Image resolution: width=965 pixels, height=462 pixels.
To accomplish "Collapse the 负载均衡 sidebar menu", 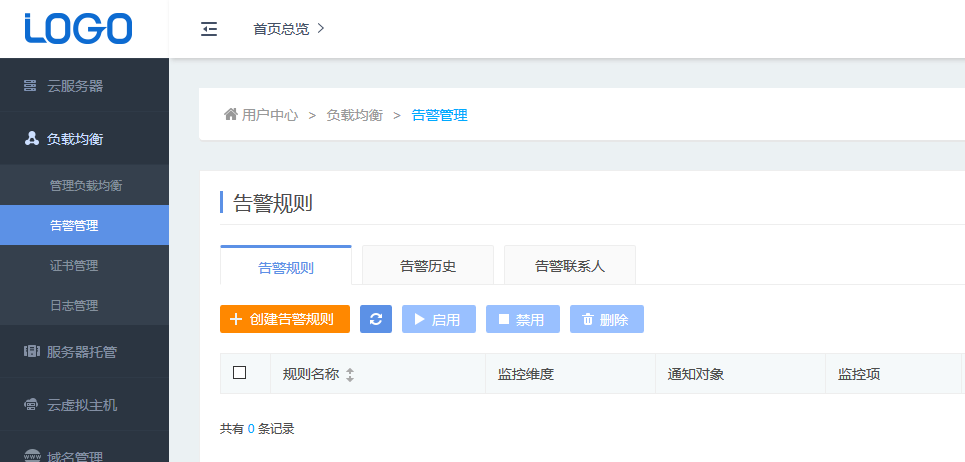I will [76, 139].
